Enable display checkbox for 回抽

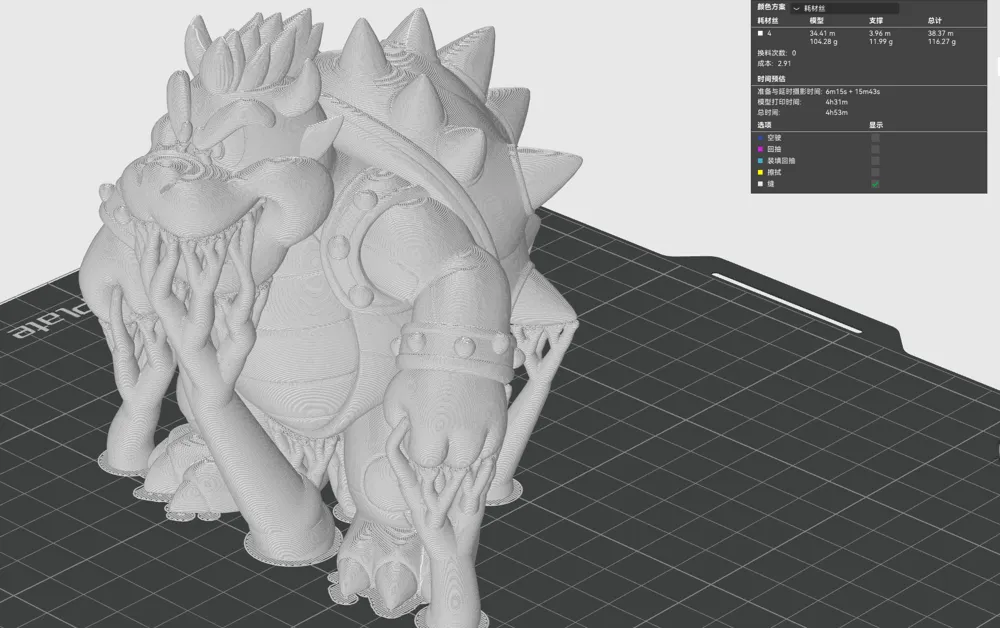[875, 149]
